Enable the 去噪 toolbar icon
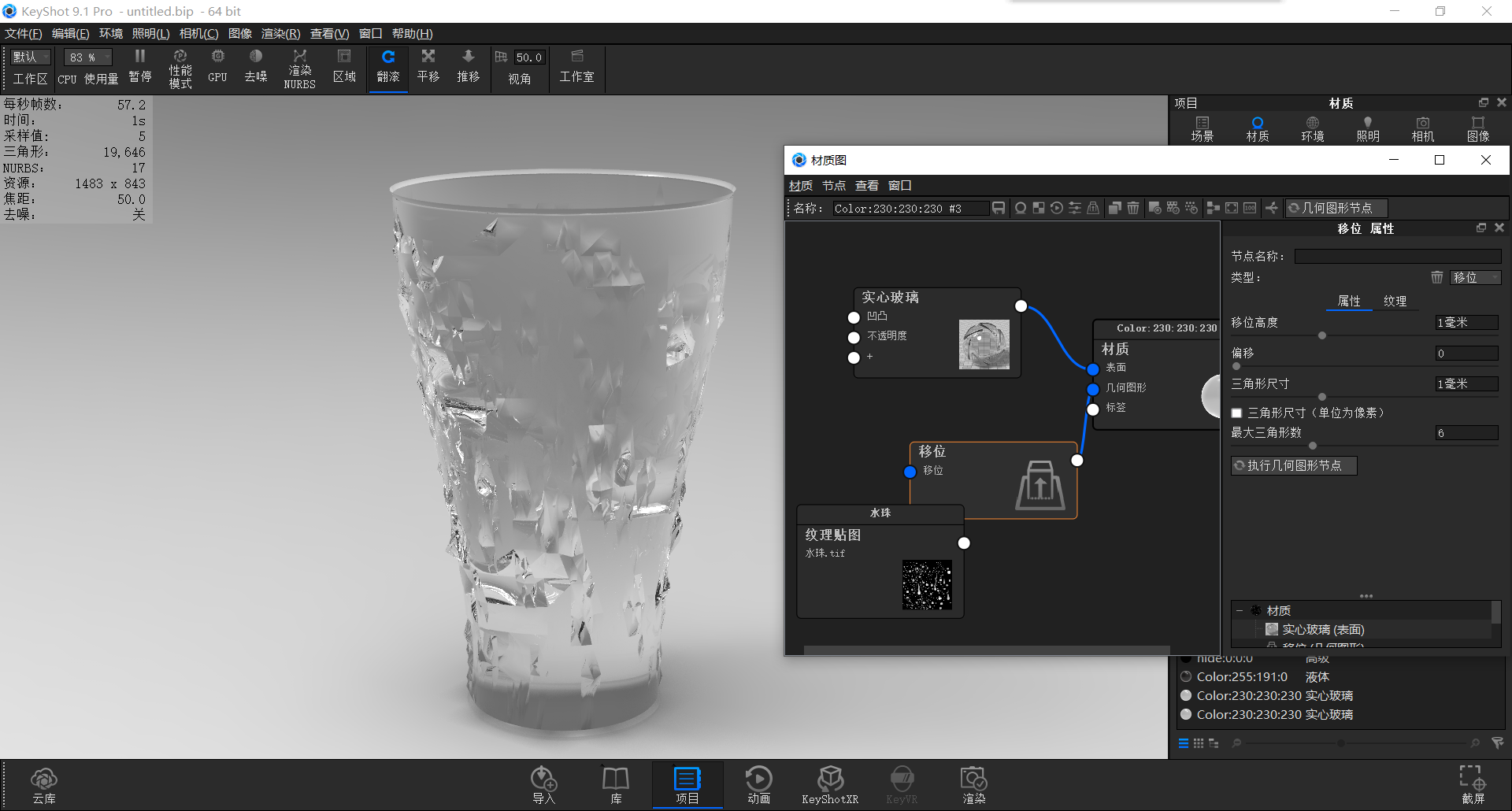The image size is (1512, 811). pos(255,68)
